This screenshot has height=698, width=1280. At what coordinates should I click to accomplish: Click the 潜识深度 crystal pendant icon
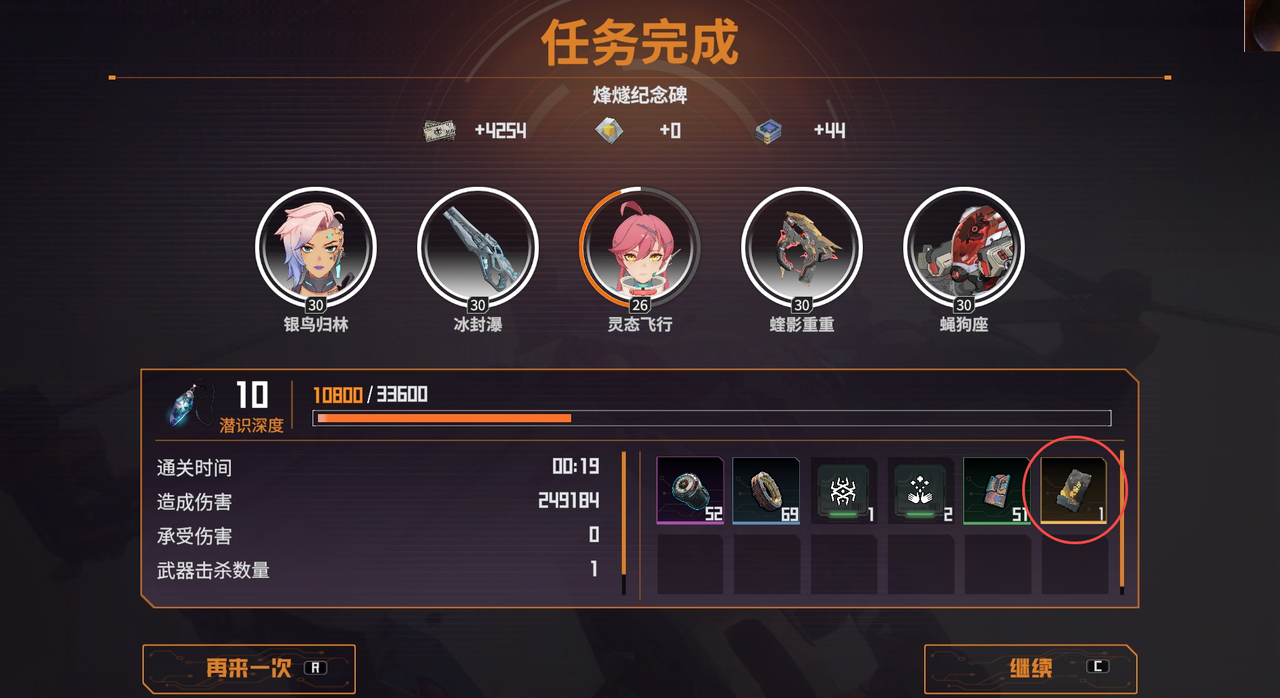[x=190, y=404]
